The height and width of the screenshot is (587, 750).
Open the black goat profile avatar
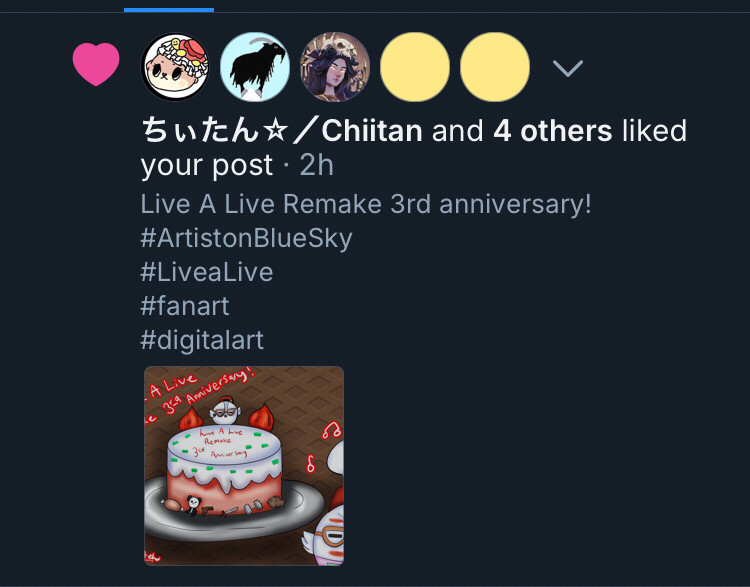tap(255, 67)
